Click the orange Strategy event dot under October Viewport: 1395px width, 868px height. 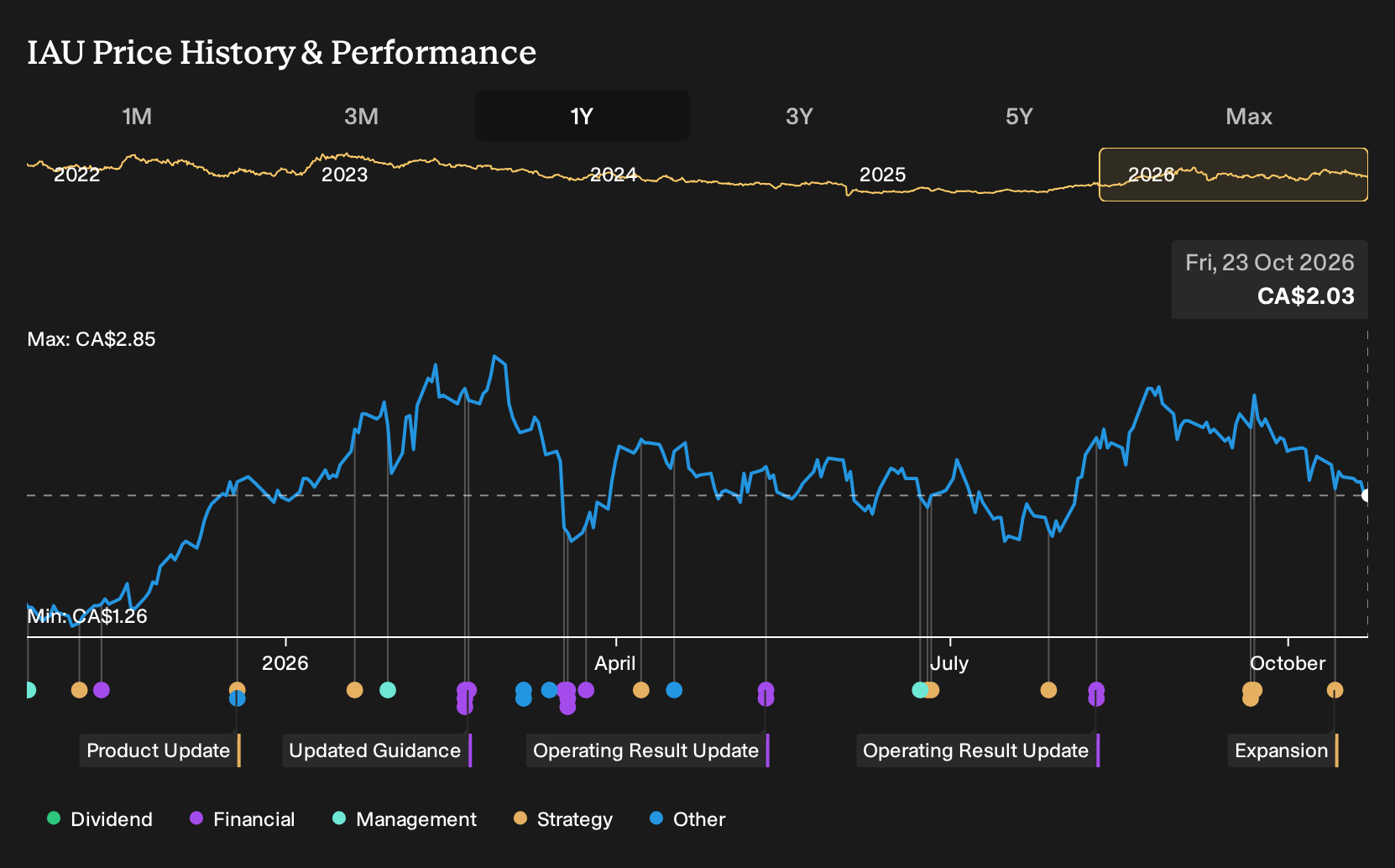1335,690
